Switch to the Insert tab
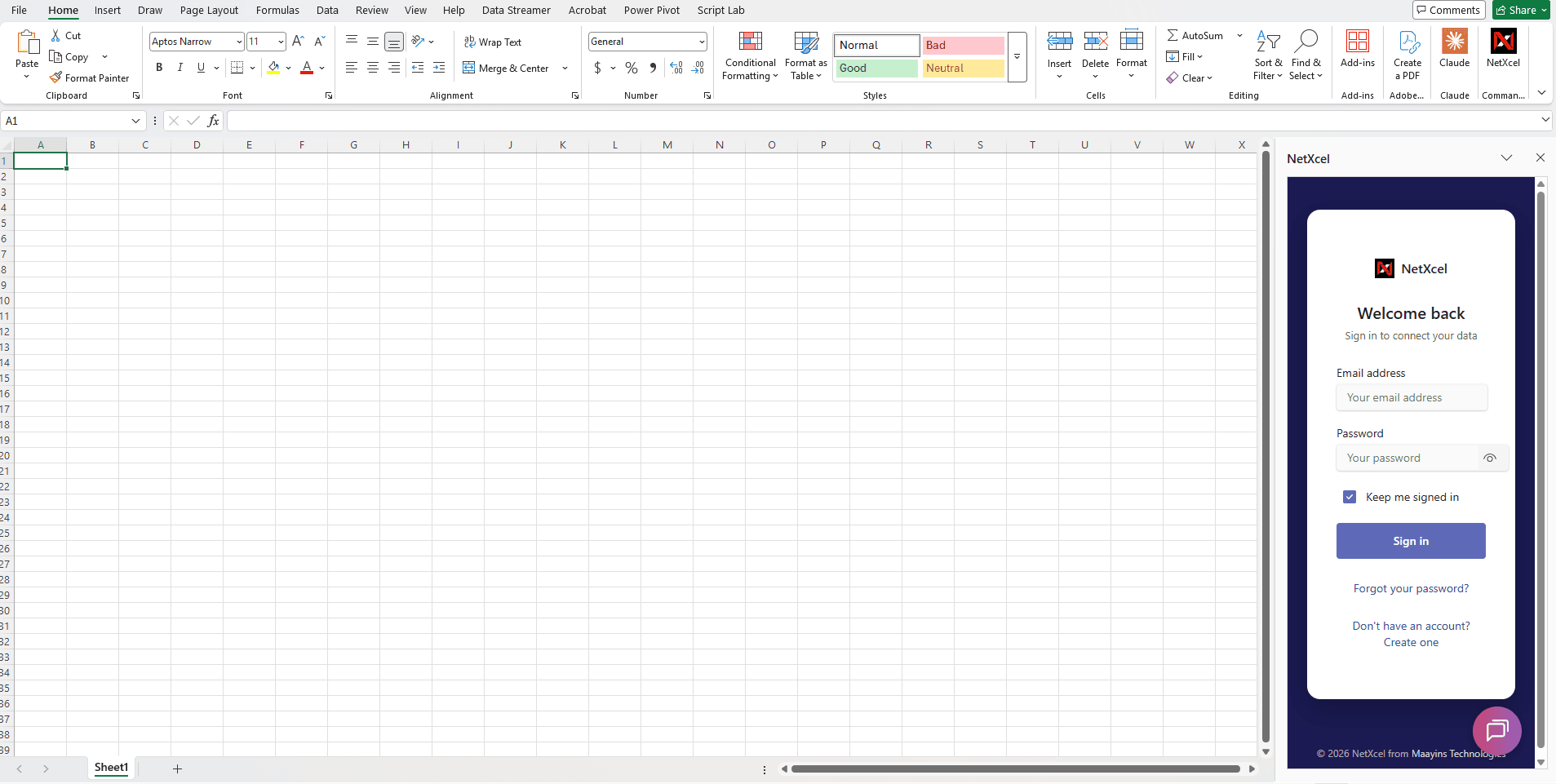This screenshot has height=784, width=1556. pos(108,11)
